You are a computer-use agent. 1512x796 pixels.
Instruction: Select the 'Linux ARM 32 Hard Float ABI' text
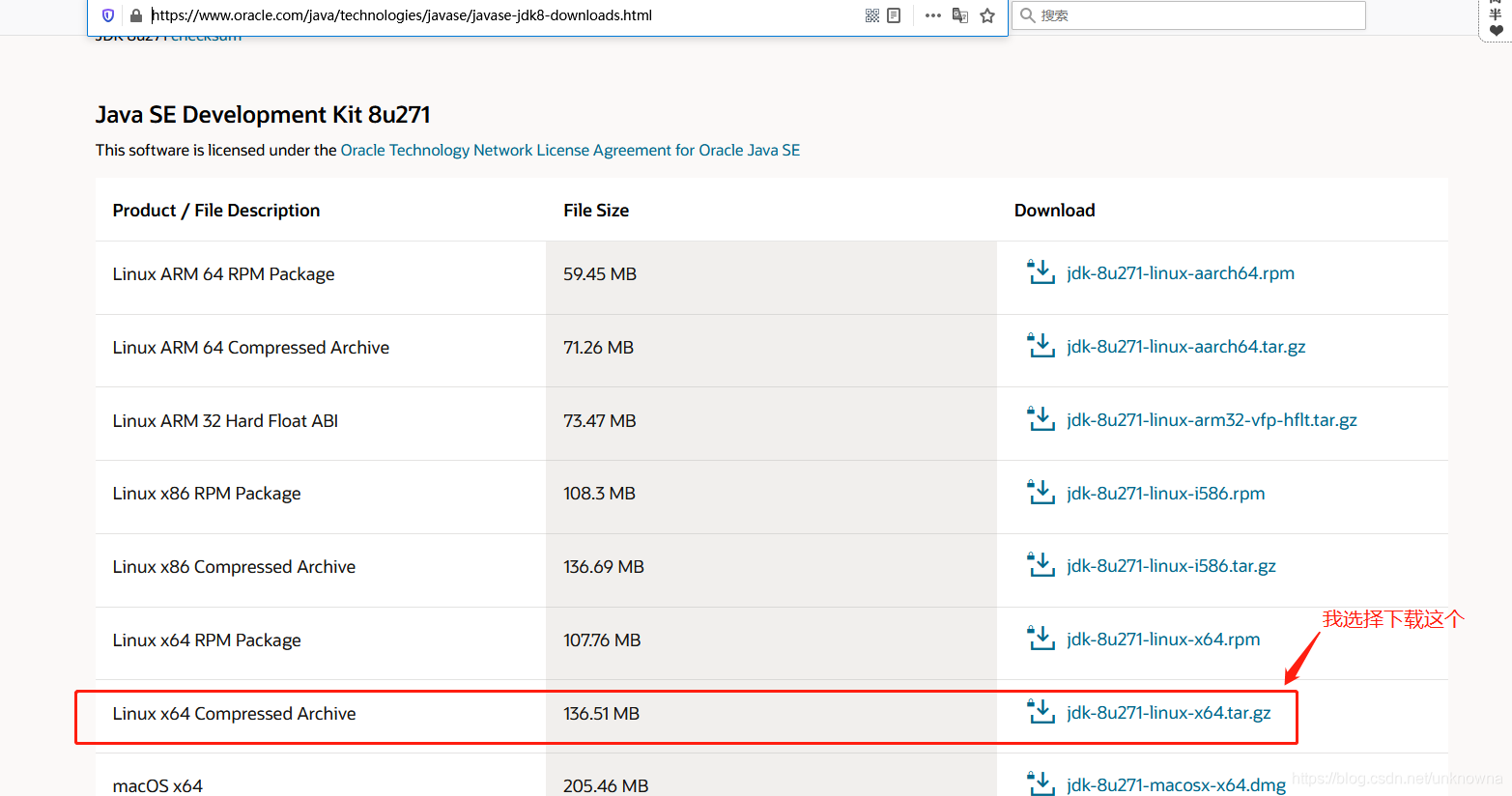click(225, 421)
